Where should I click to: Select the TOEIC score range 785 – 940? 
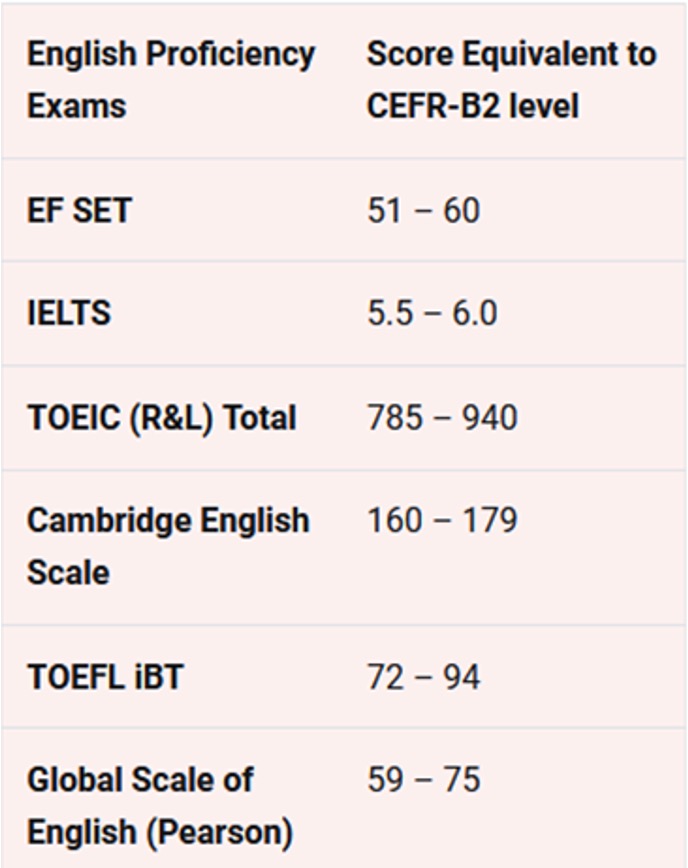[x=442, y=417]
